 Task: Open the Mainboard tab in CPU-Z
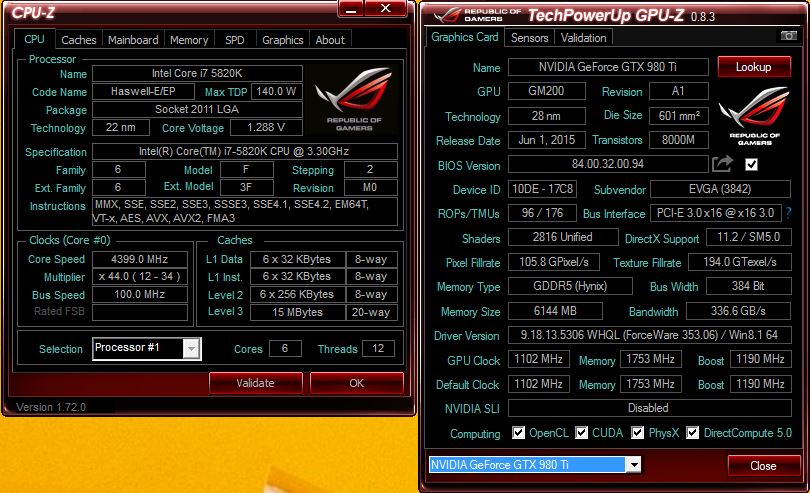pos(133,40)
